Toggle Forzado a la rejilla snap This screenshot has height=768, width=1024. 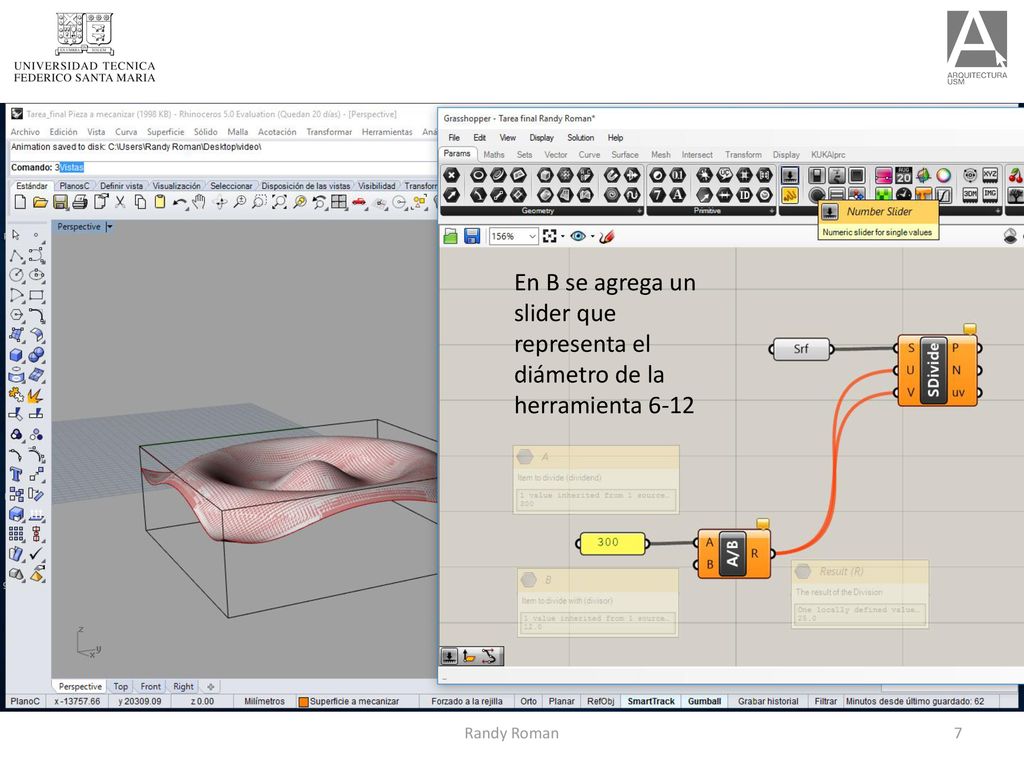(467, 701)
